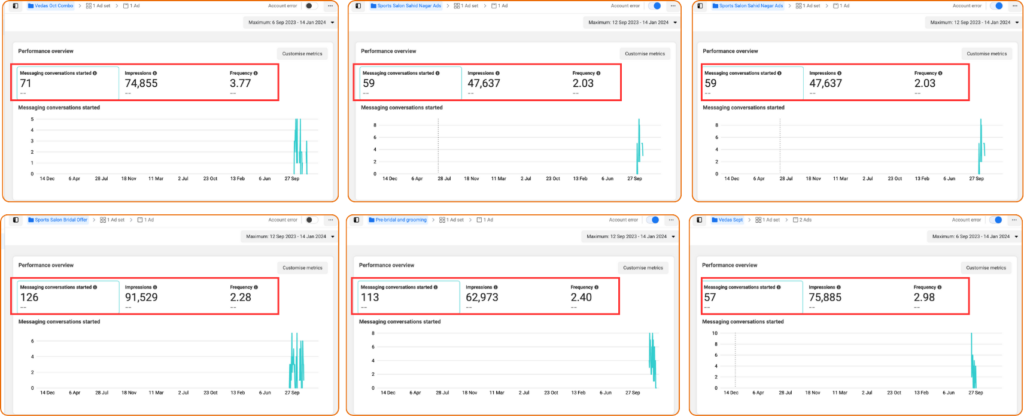Image resolution: width=1024 pixels, height=416 pixels.
Task: Open the three-dot menu in the Vedas Sept panel
Action: pyautogui.click(x=1015, y=220)
